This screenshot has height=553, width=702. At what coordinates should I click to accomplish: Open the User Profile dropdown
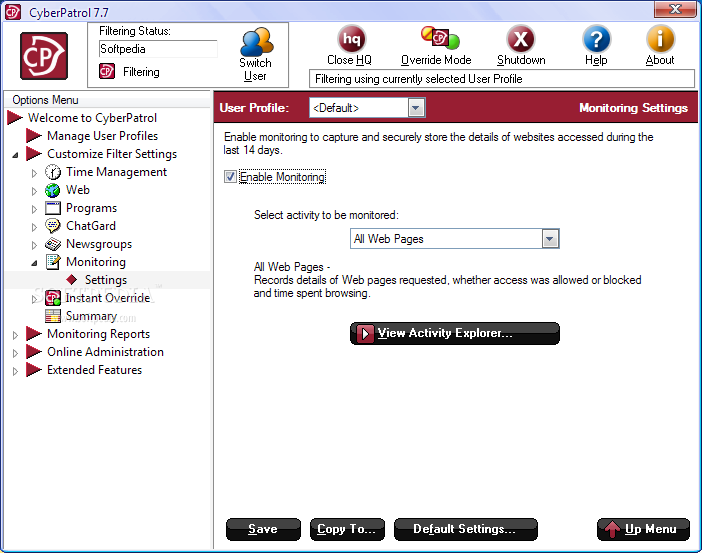tap(416, 108)
